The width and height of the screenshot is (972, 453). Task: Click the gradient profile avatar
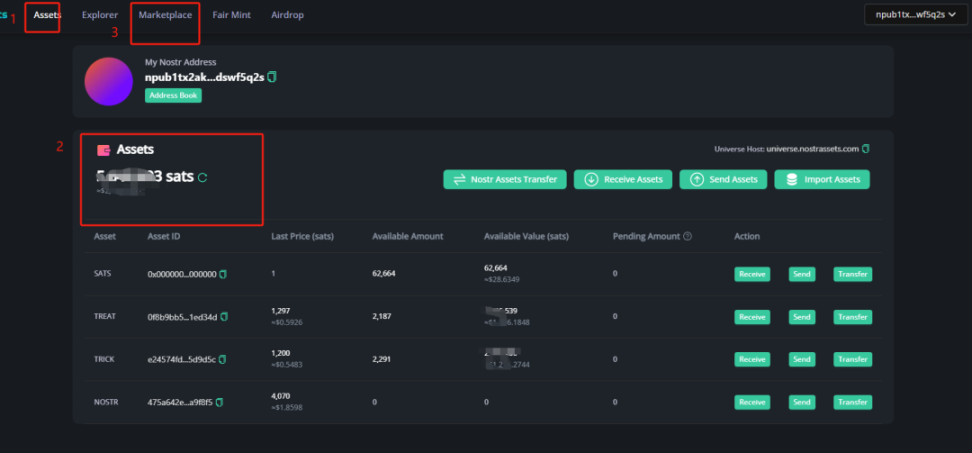(x=109, y=81)
